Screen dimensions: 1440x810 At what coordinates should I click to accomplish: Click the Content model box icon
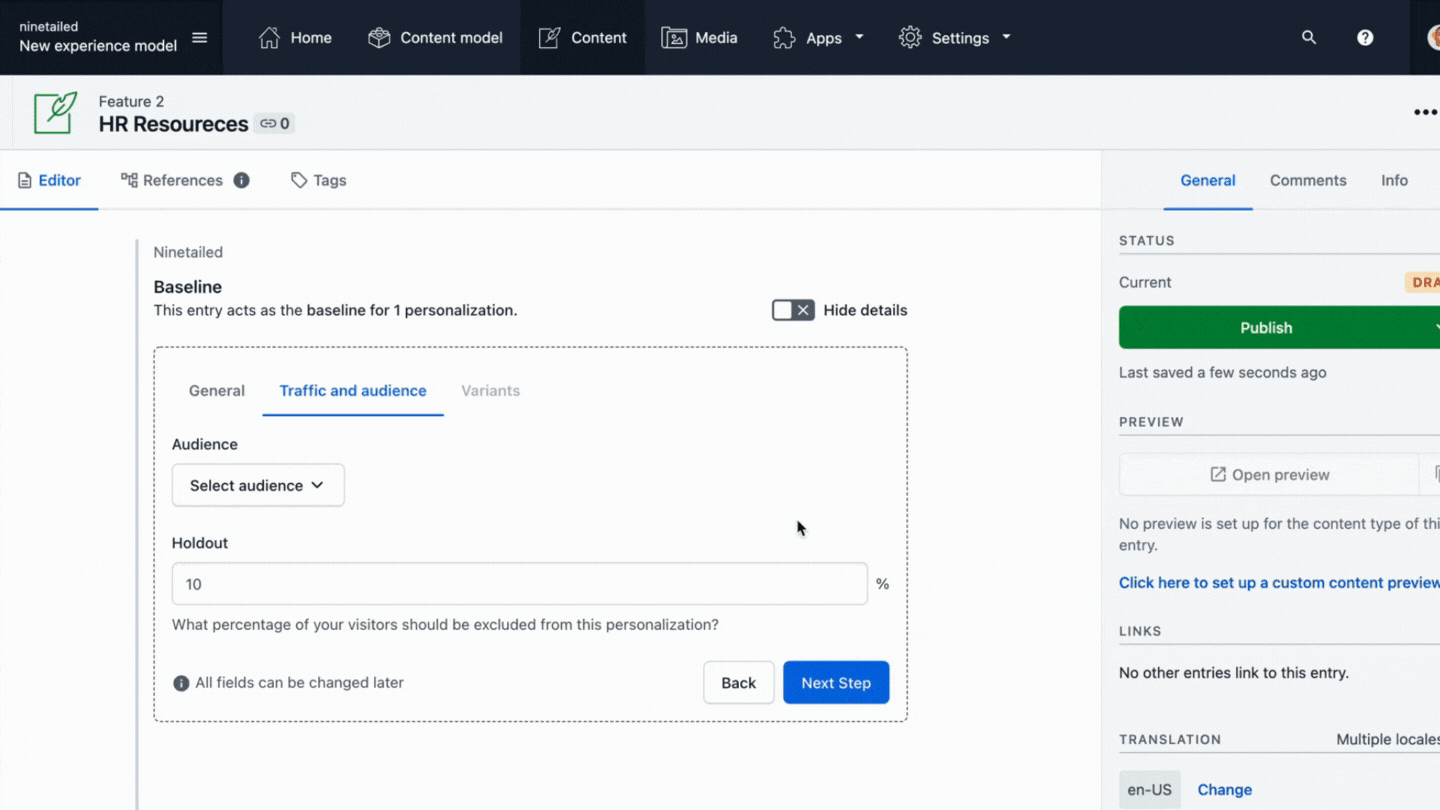[x=379, y=38]
